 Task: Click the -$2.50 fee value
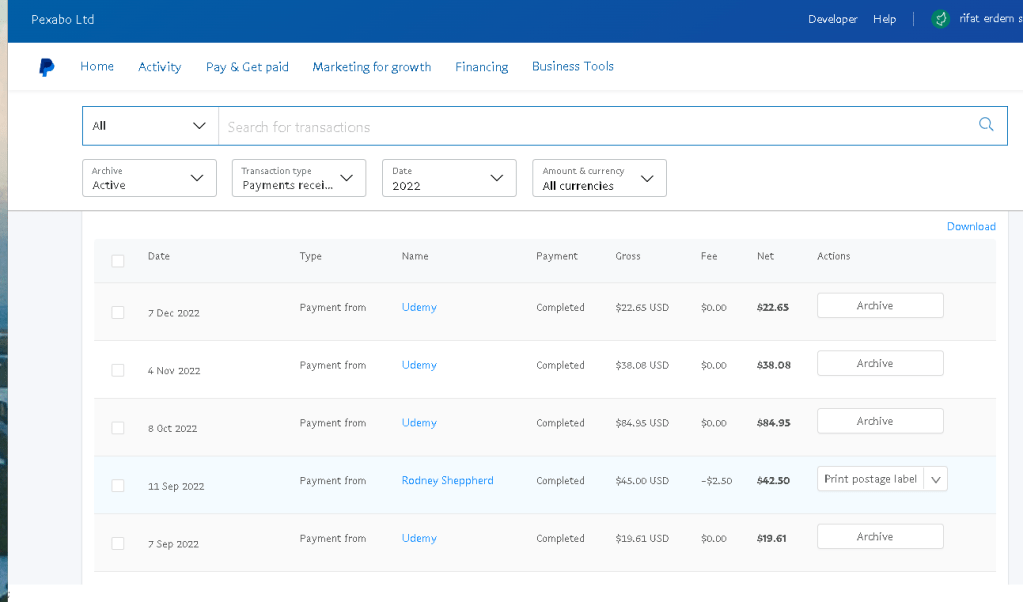pyautogui.click(x=716, y=481)
